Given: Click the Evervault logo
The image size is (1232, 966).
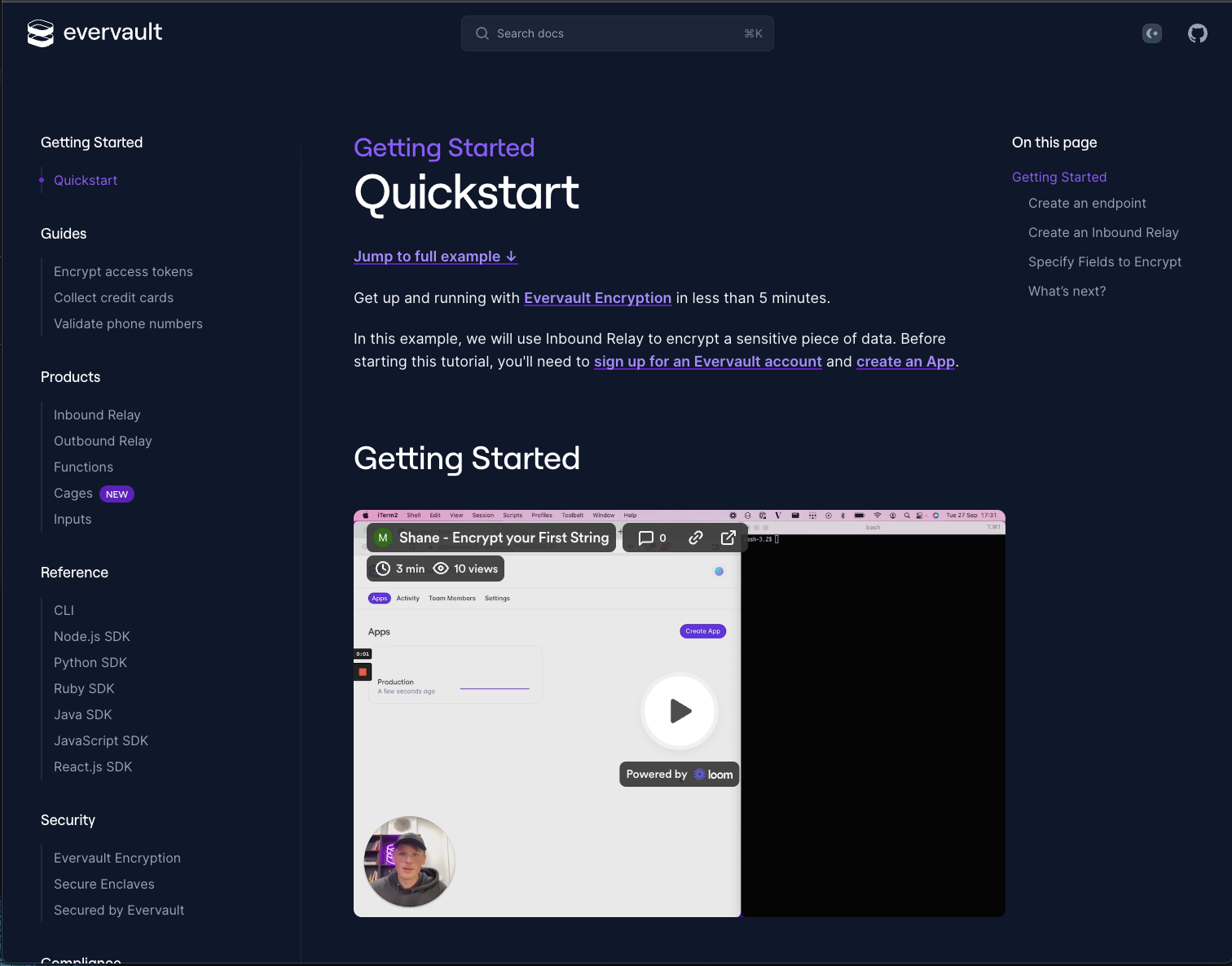Looking at the screenshot, I should (x=95, y=33).
